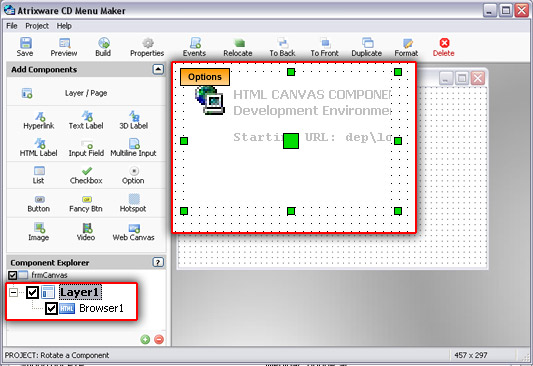Add a Fancy Btn component
This screenshot has width=533, height=366.
(86, 204)
